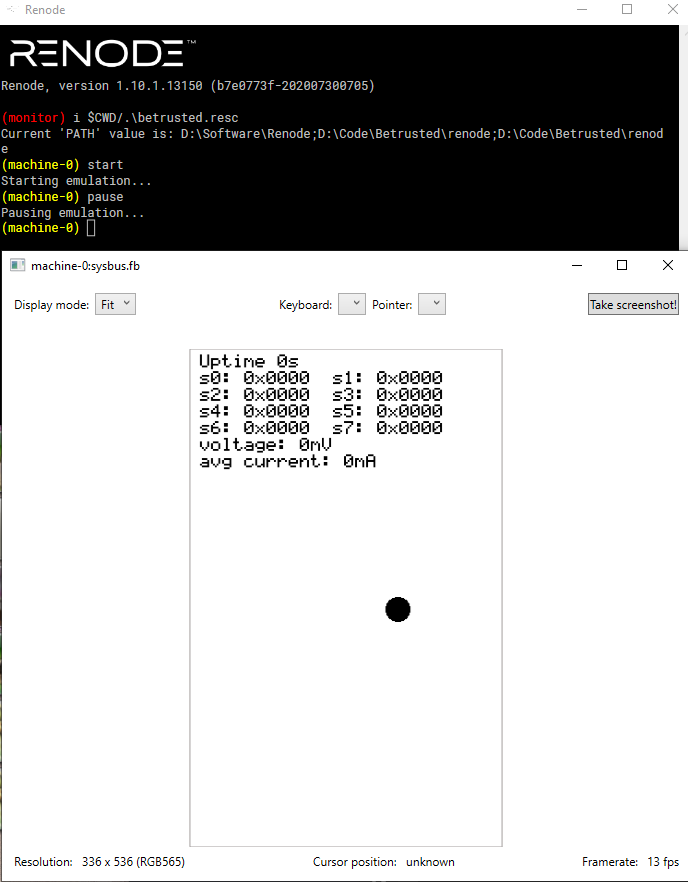Screen dimensions: 688x882
Task: Click the Take screenshot! button
Action: [633, 304]
